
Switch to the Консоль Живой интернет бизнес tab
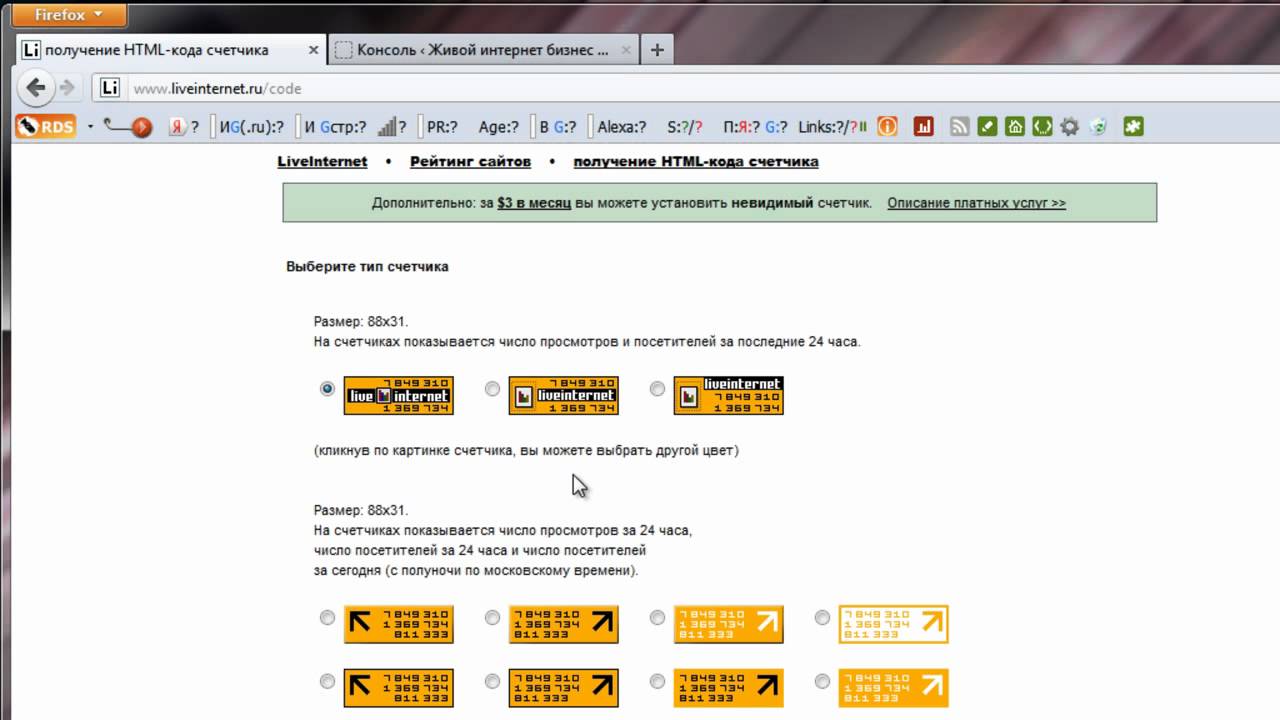coord(483,49)
